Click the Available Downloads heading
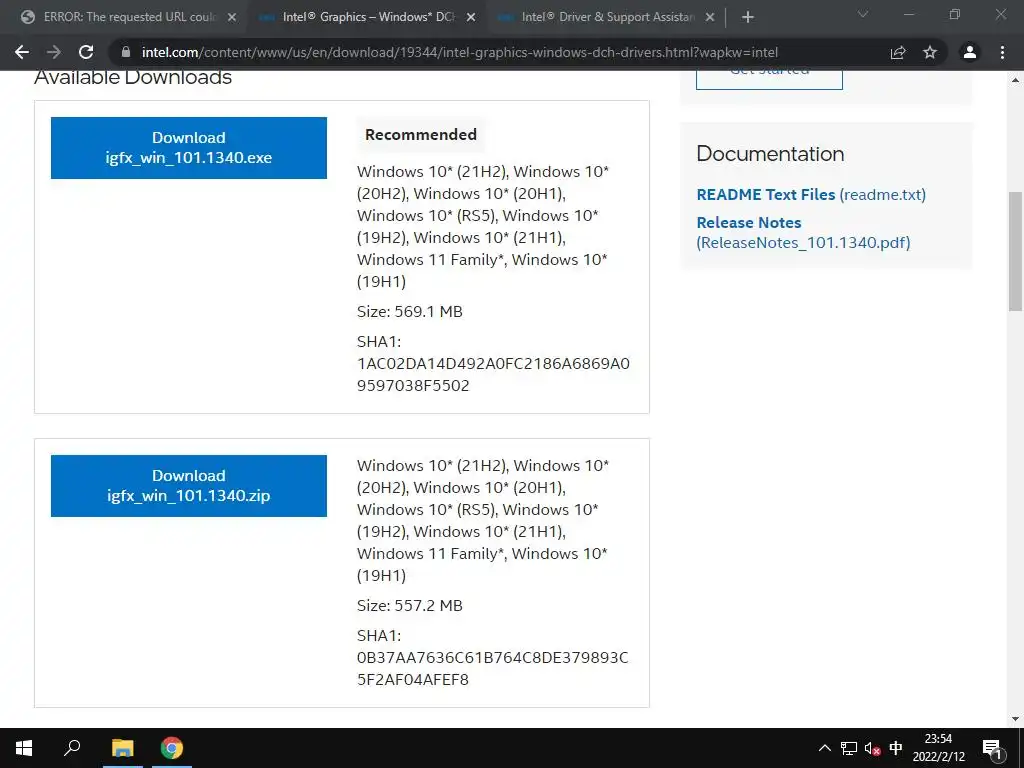 point(133,77)
